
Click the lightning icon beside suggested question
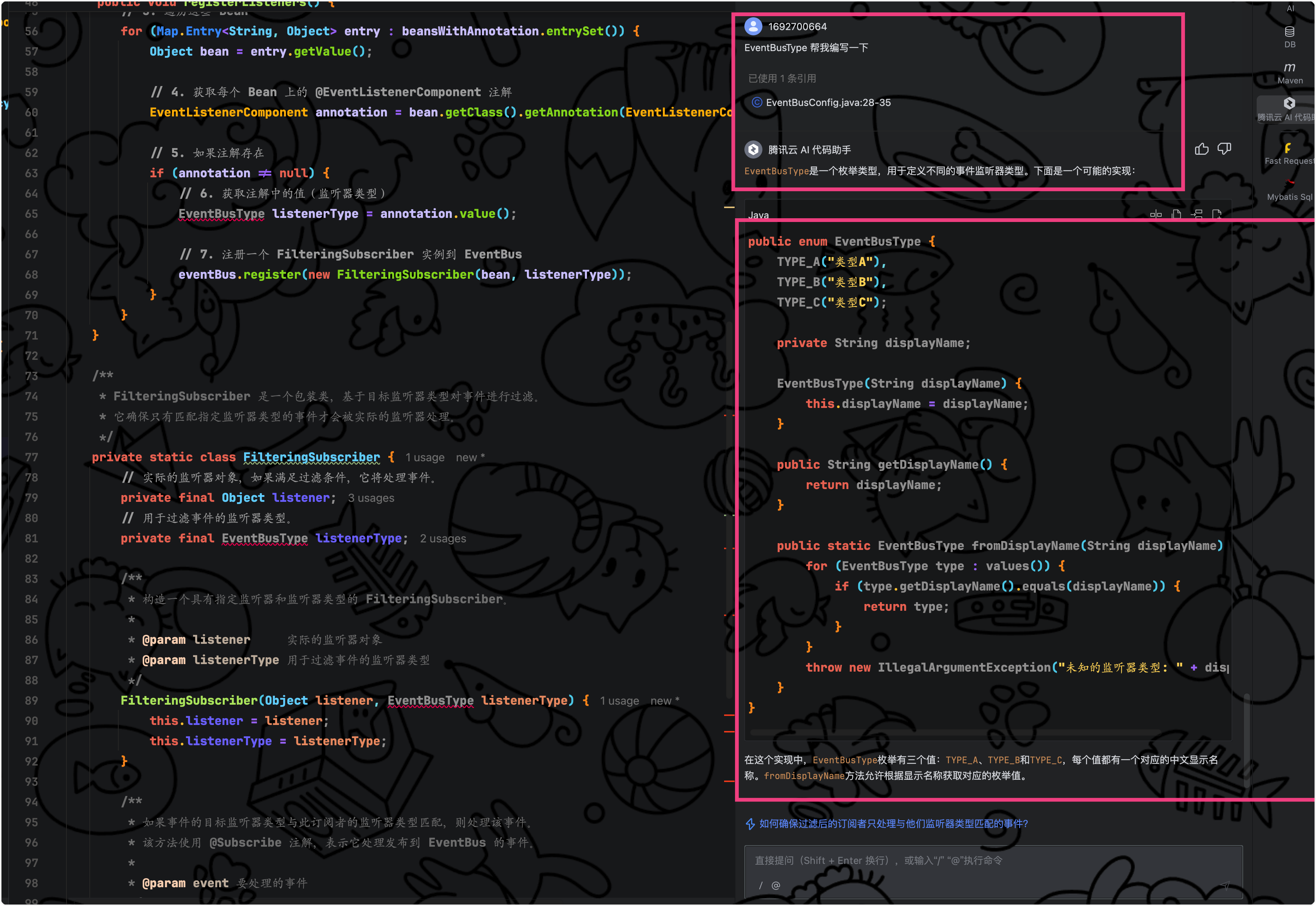pyautogui.click(x=750, y=824)
